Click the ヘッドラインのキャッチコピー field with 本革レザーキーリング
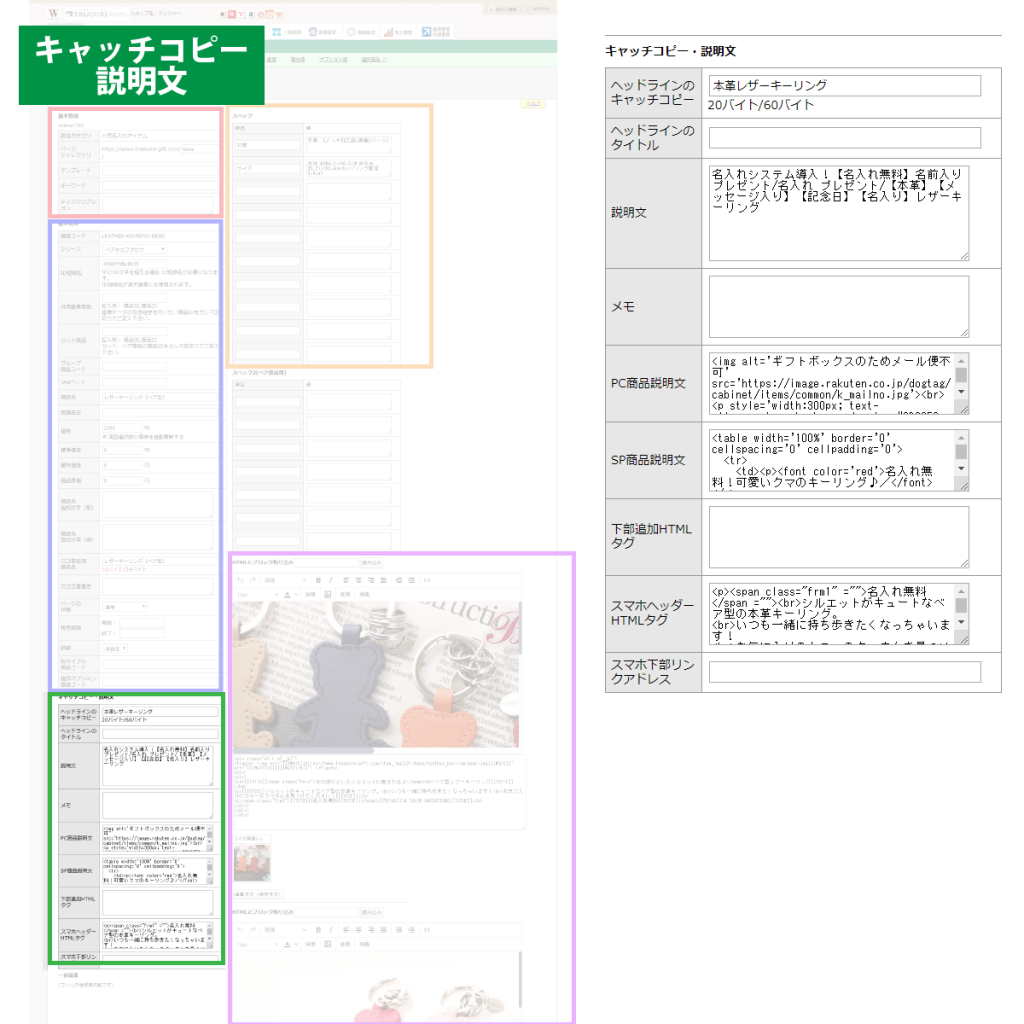The image size is (1024, 1024). coord(844,86)
